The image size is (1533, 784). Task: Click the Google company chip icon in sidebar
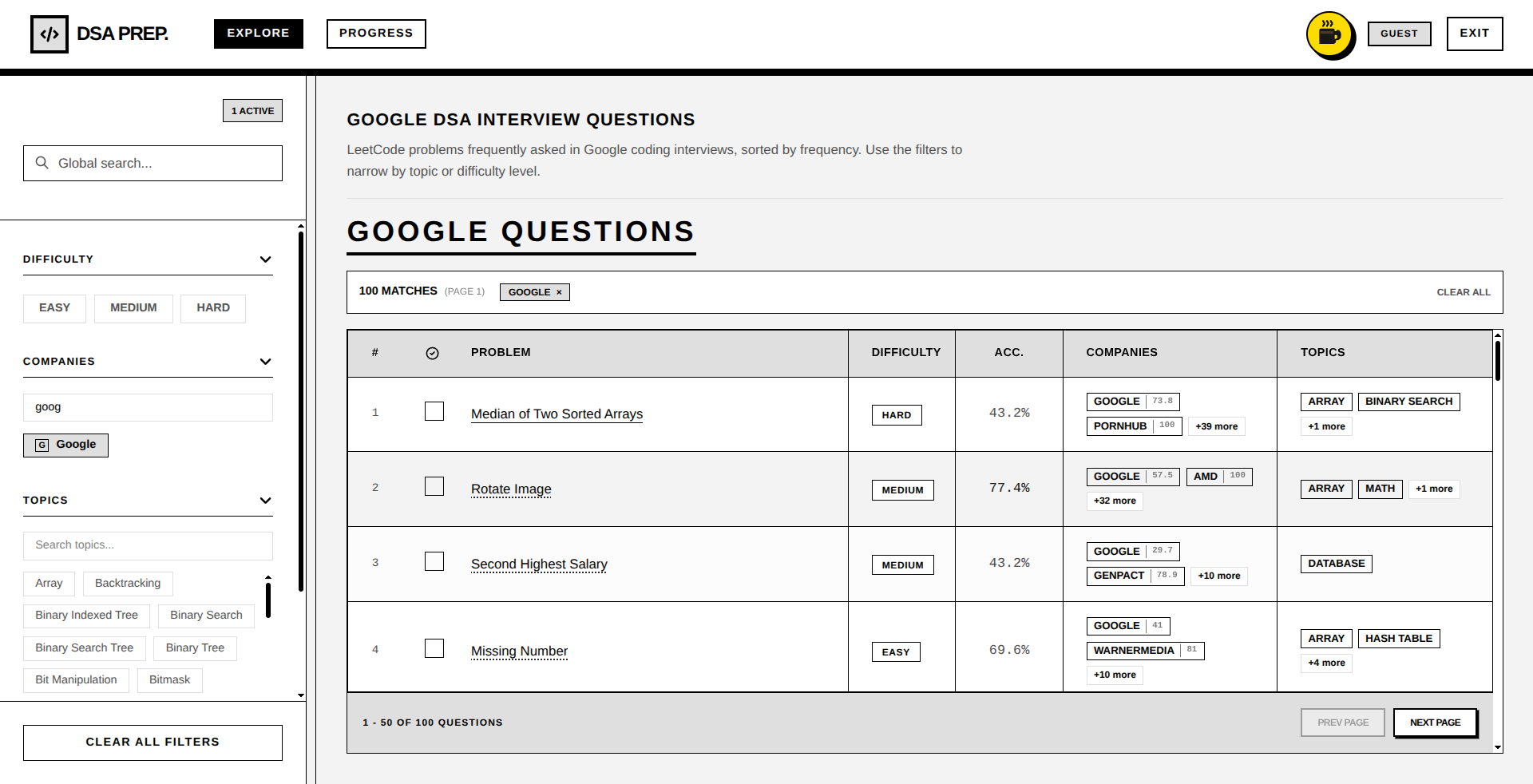click(42, 445)
